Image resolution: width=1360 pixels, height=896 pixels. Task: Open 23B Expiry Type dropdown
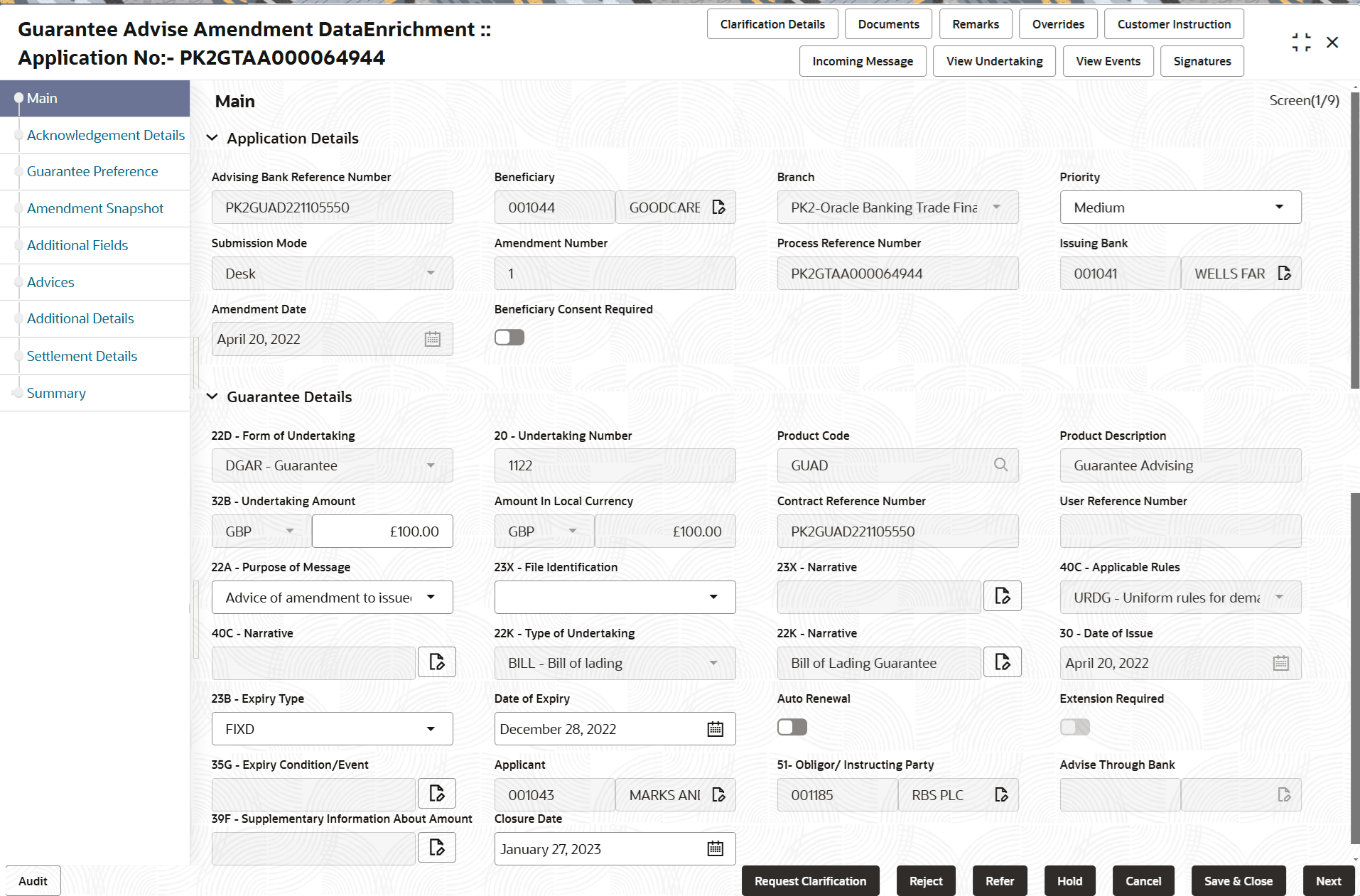[x=333, y=729]
